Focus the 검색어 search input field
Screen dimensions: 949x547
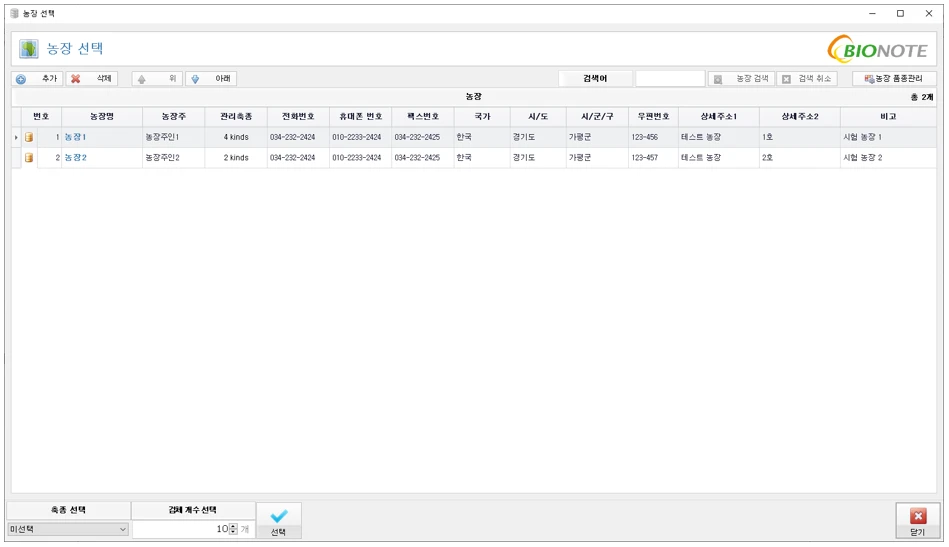click(x=670, y=79)
